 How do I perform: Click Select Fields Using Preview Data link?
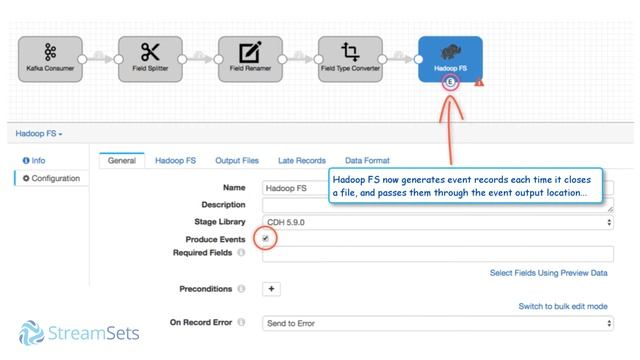click(x=549, y=273)
